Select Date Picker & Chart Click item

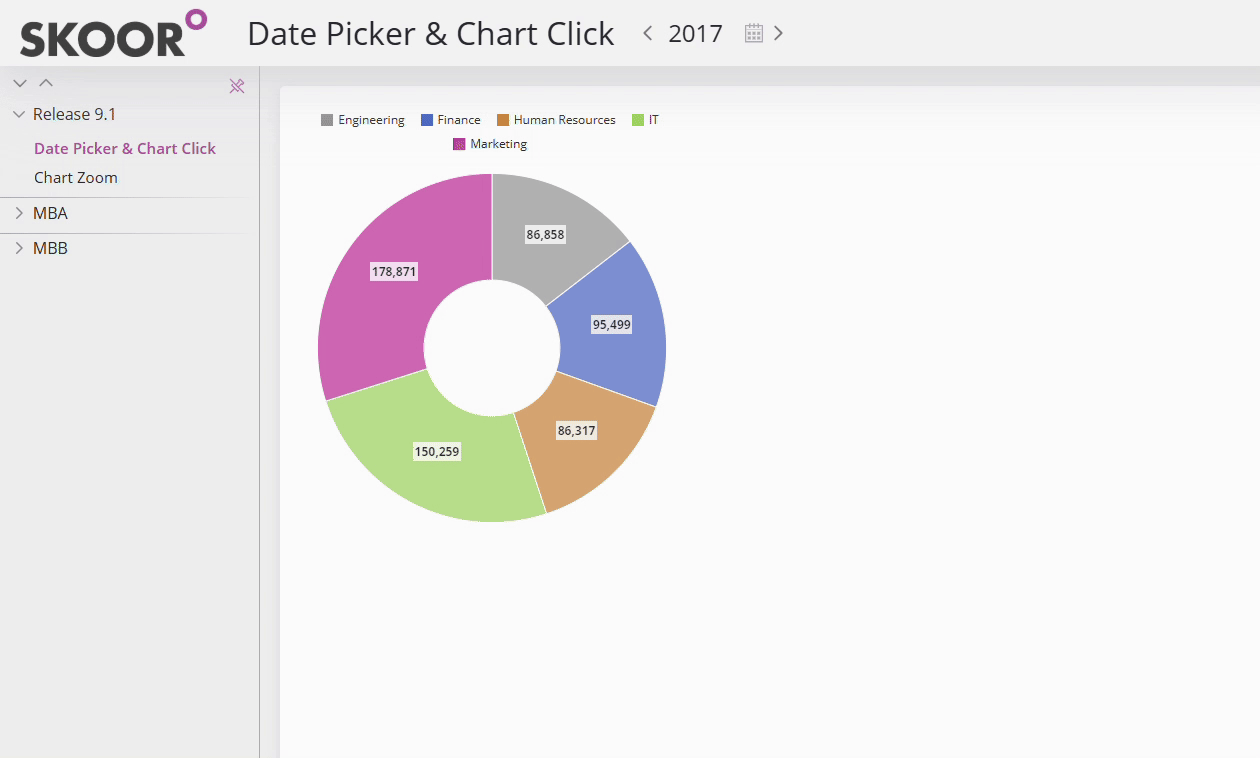tap(125, 149)
